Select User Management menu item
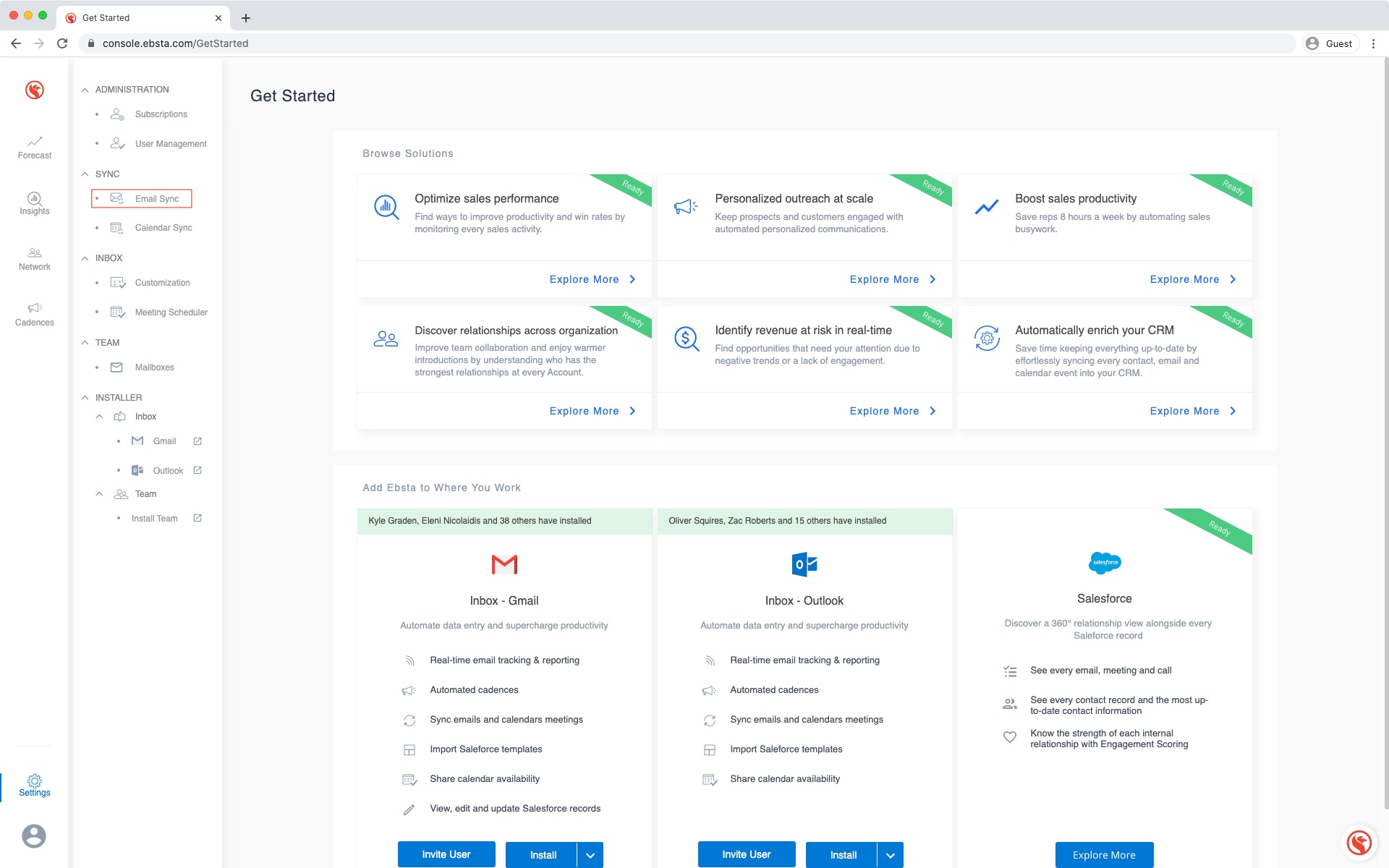The width and height of the screenshot is (1389, 868). 171,144
